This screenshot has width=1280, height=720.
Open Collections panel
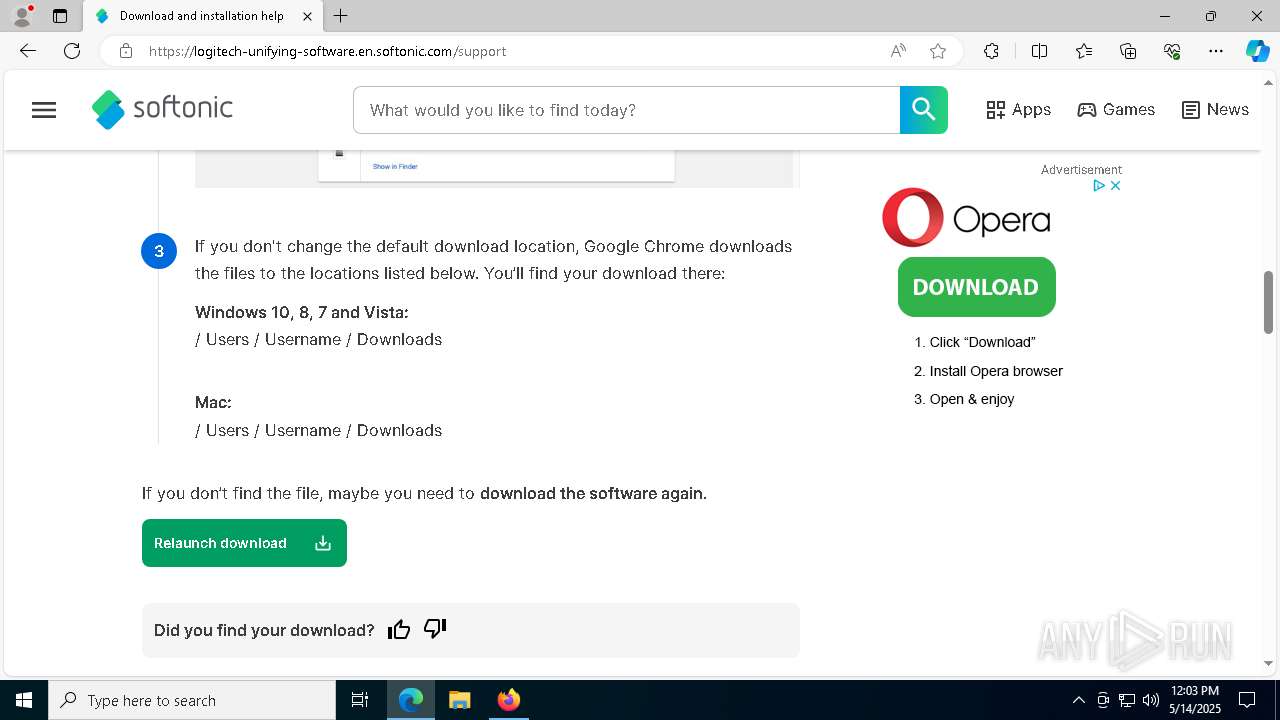click(1128, 51)
